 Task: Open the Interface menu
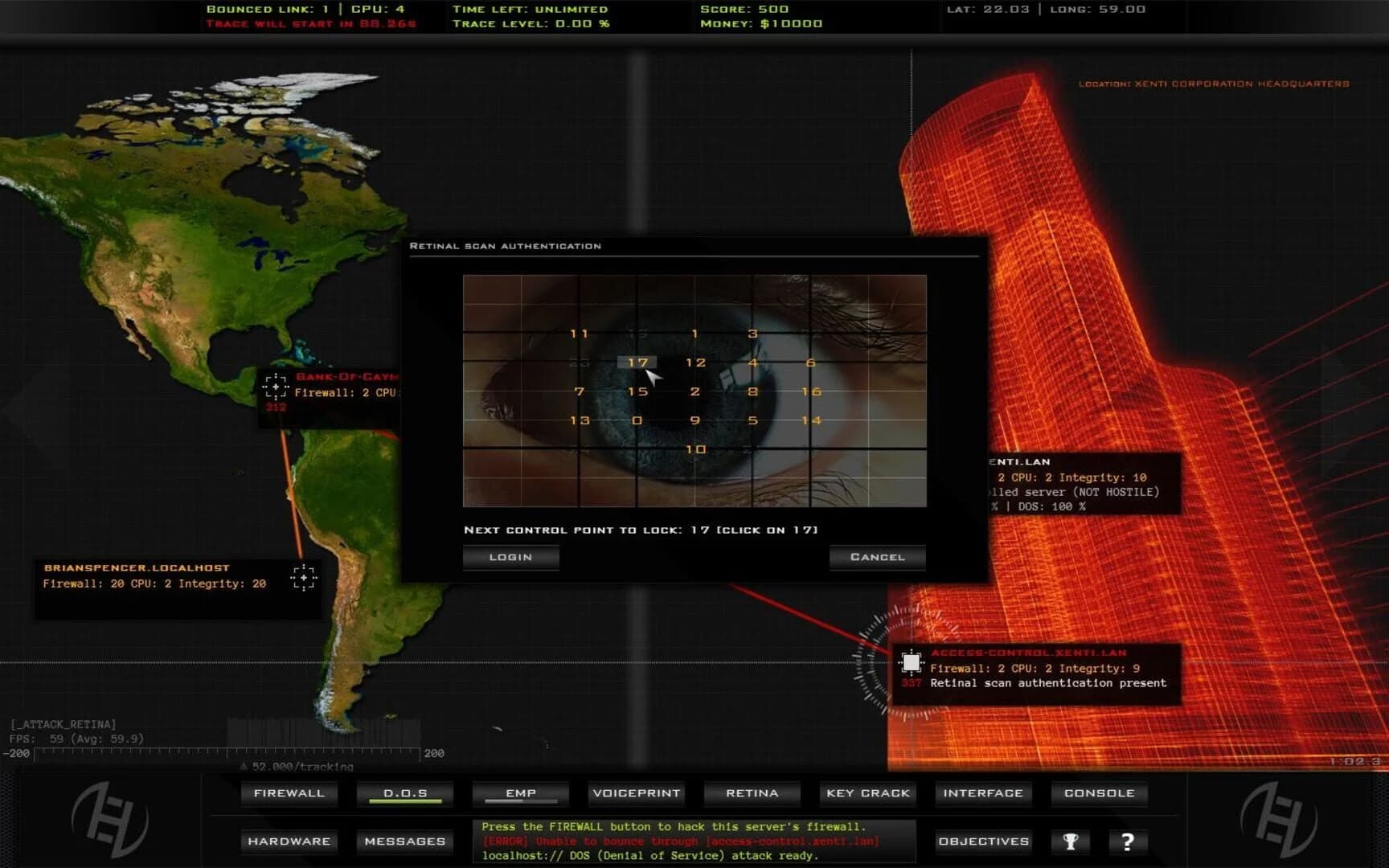click(982, 793)
